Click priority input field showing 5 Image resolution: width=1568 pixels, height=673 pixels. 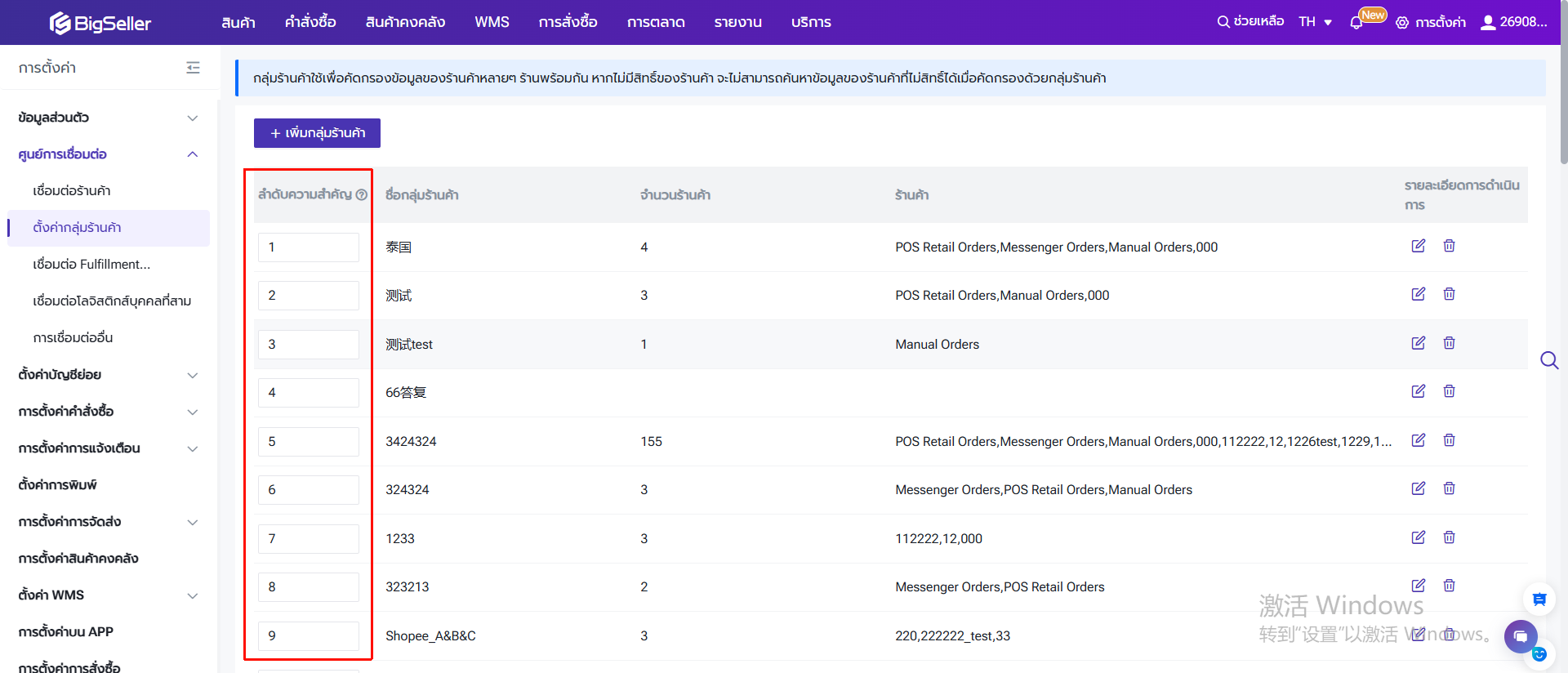tap(308, 442)
